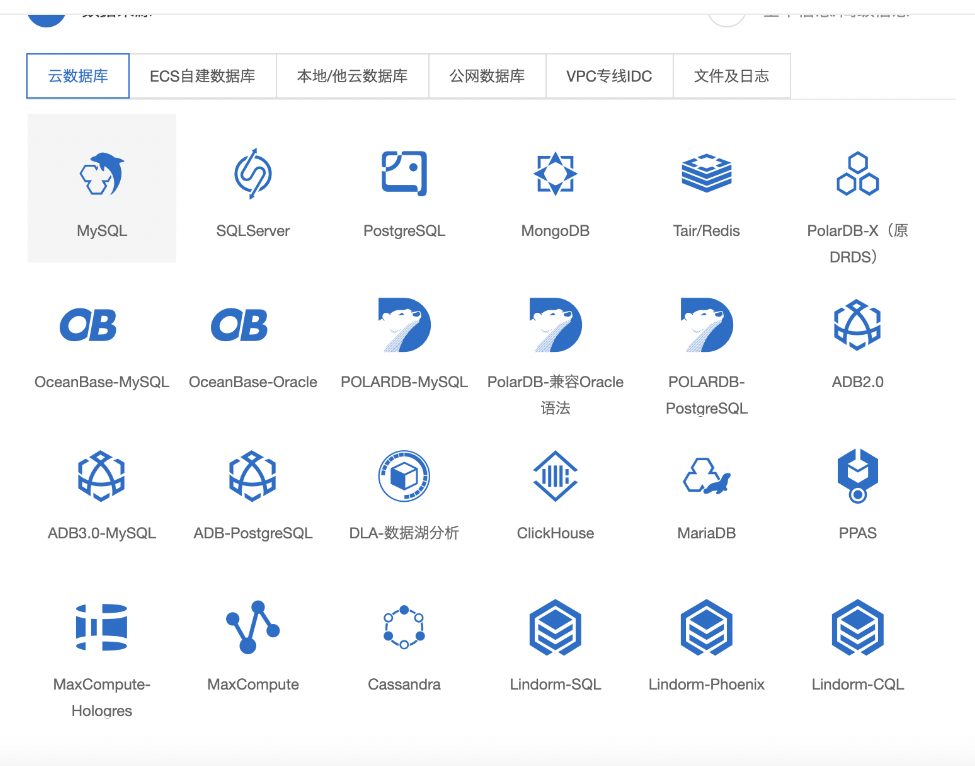Select the MaxCompute graph icon
The height and width of the screenshot is (766, 975).
pos(252,627)
